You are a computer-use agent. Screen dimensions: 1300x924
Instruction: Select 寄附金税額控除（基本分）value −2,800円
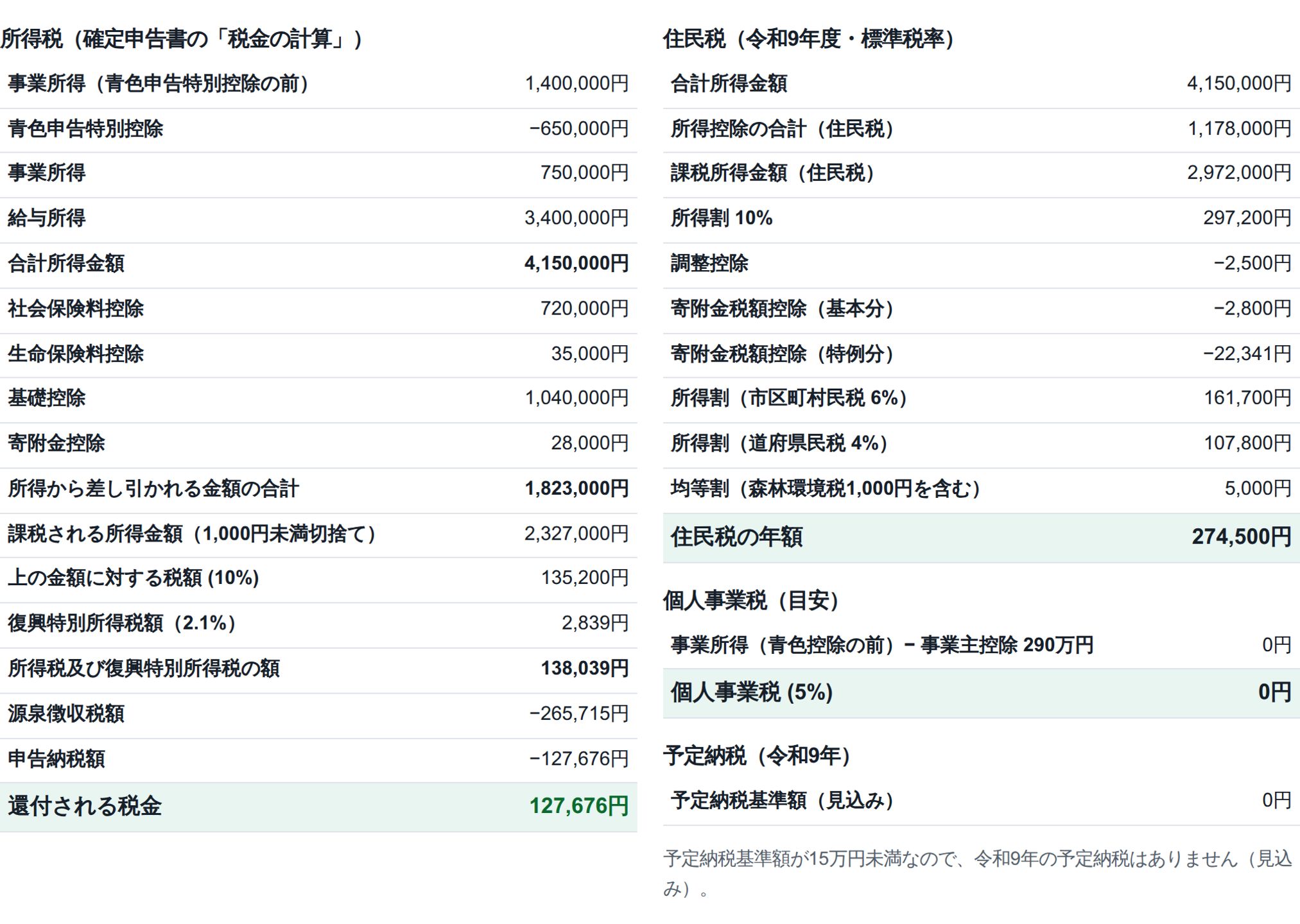pos(1252,309)
